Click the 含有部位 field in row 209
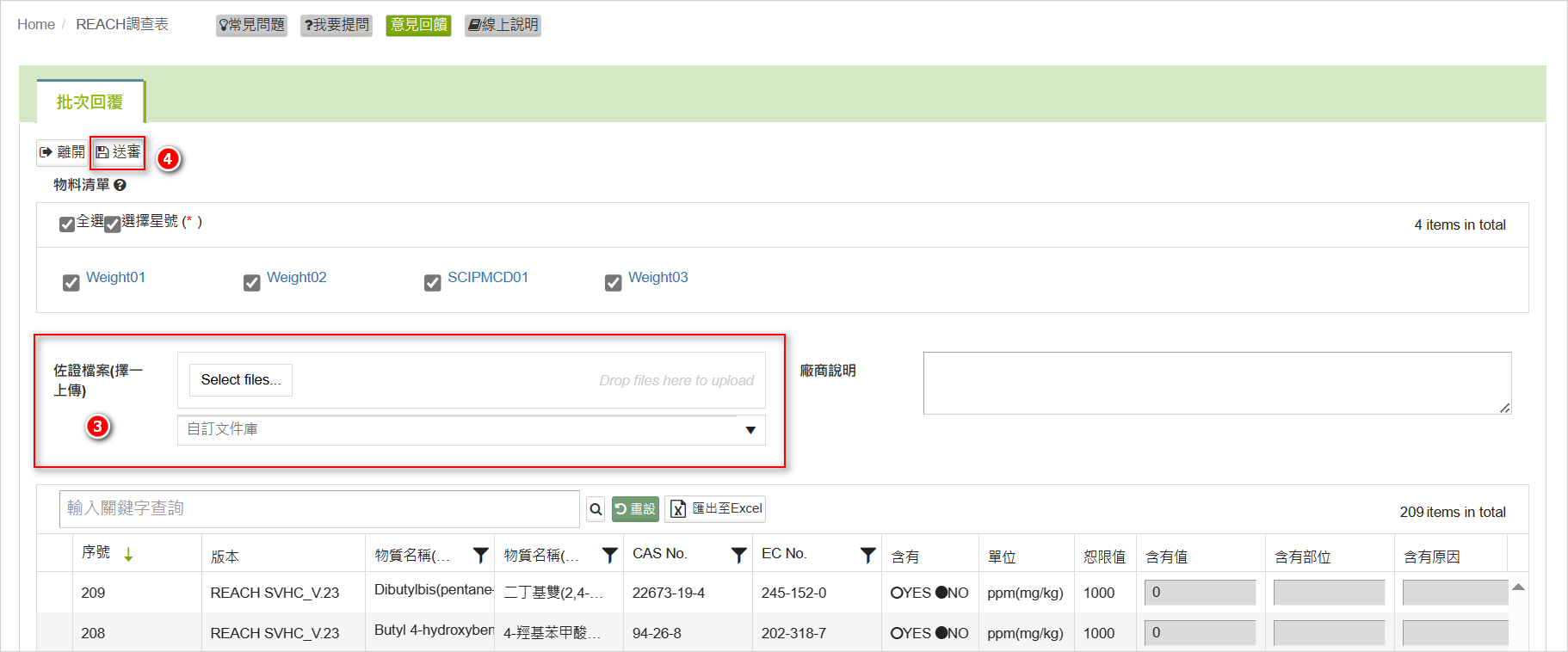1568x652 pixels. (1330, 593)
